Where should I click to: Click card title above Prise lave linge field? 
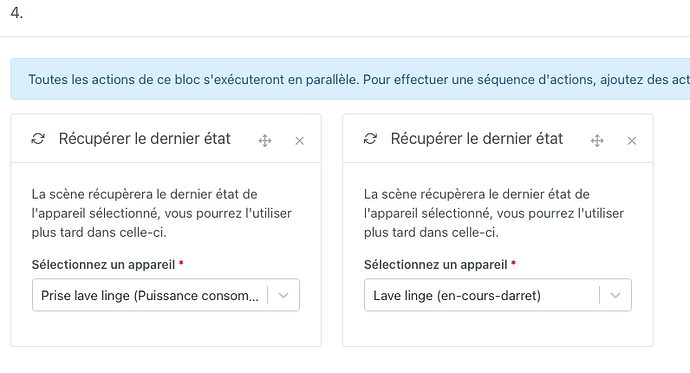145,139
